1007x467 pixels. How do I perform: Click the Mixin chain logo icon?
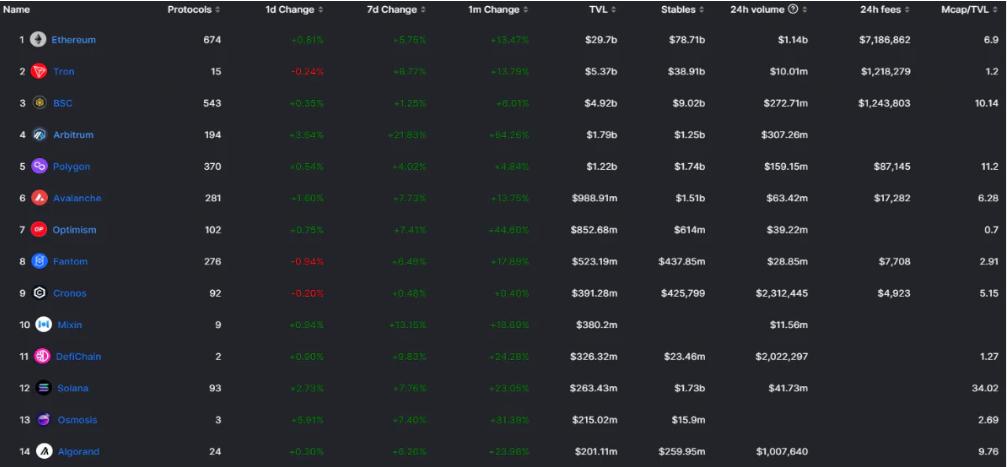(43, 325)
